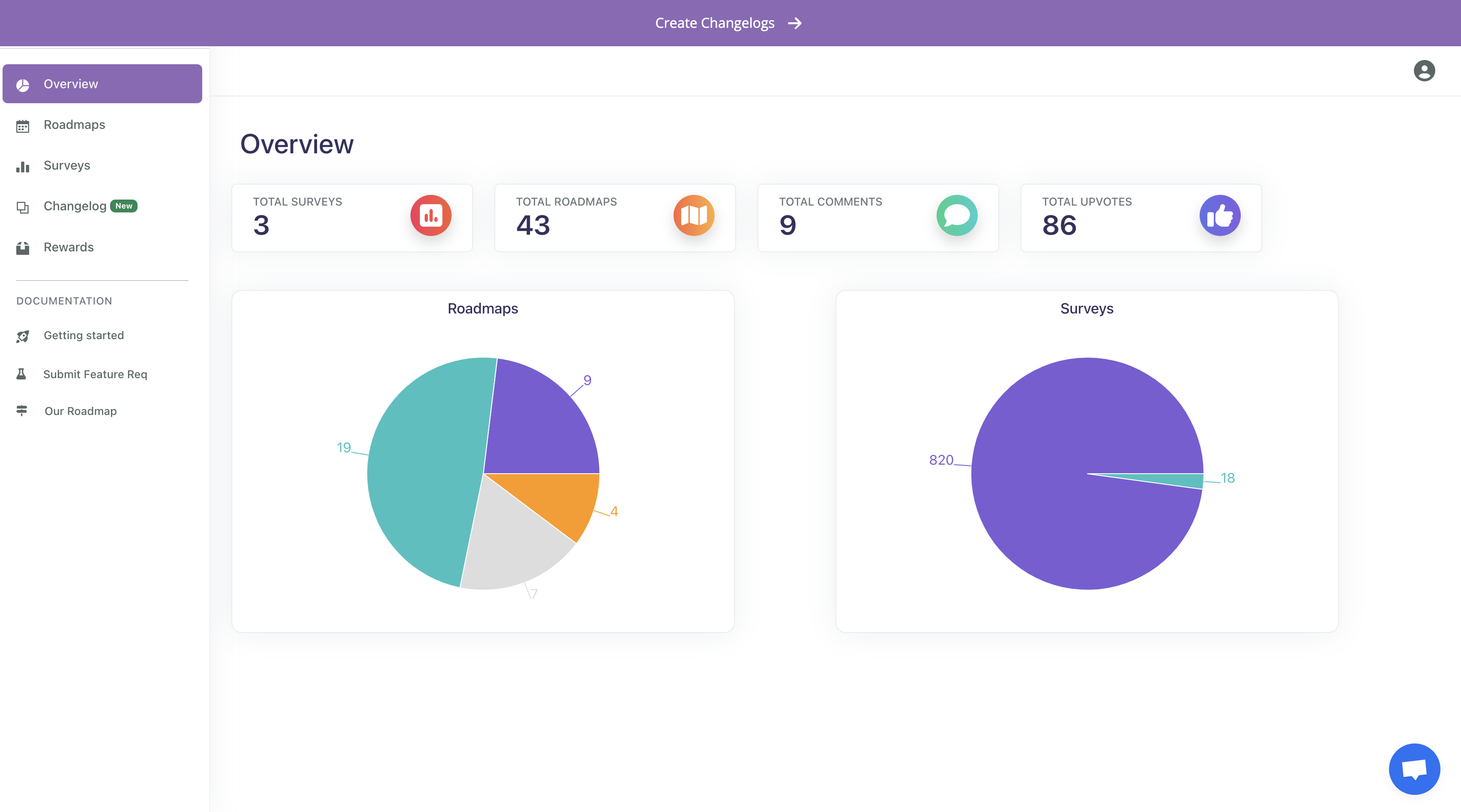Select the Rewards sidebar item
Image resolution: width=1461 pixels, height=812 pixels.
(x=69, y=247)
